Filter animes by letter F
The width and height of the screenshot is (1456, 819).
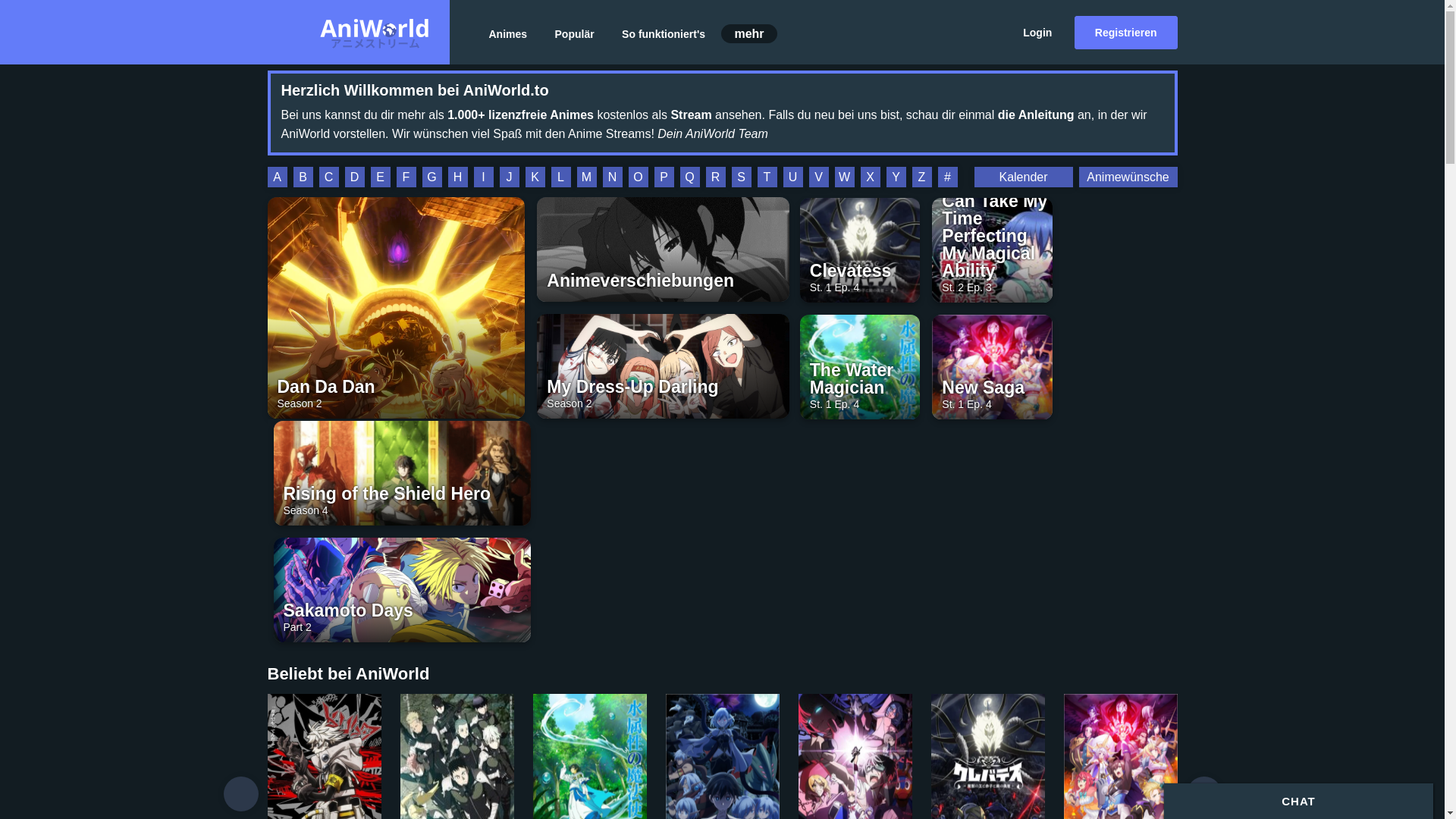pos(406,177)
